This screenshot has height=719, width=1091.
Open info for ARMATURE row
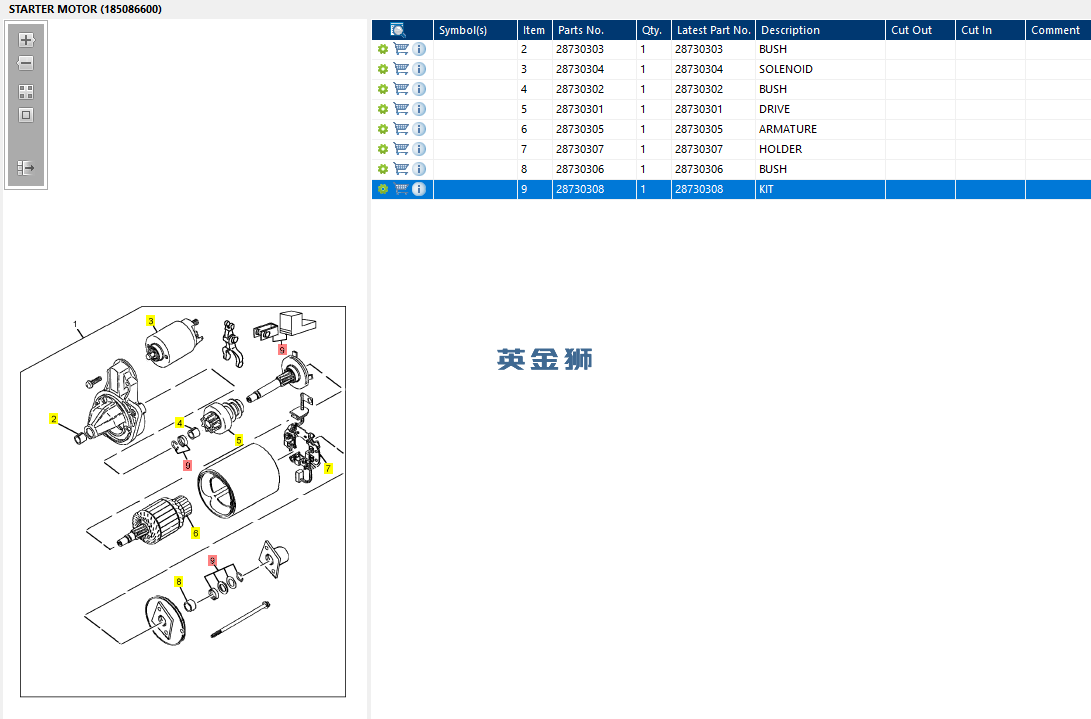tap(419, 129)
